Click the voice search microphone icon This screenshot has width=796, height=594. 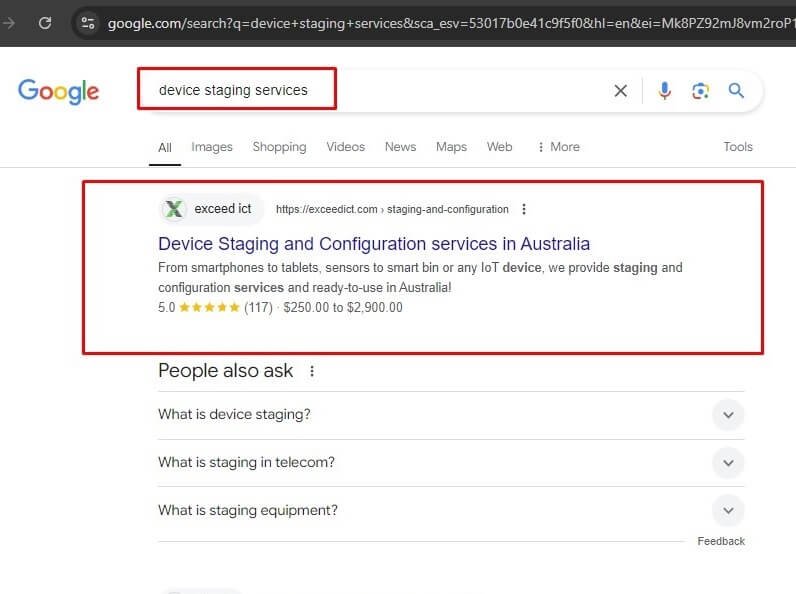coord(664,91)
